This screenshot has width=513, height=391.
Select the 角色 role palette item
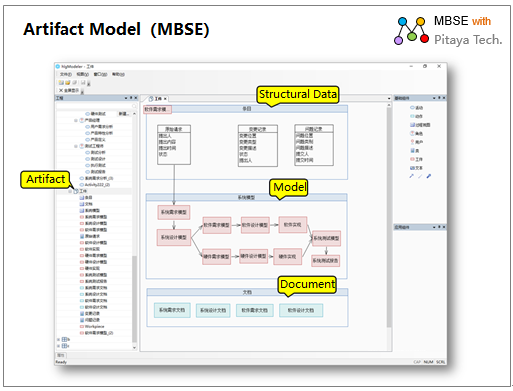click(416, 133)
